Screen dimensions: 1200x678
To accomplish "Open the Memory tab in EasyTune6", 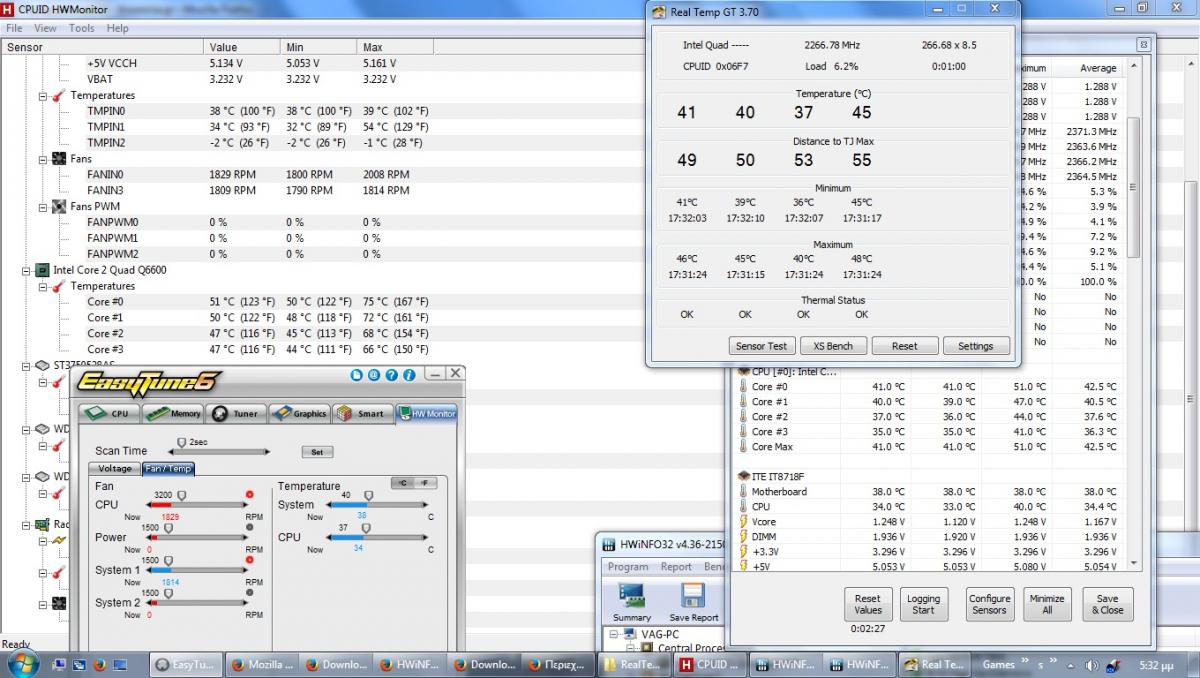I will tap(173, 413).
